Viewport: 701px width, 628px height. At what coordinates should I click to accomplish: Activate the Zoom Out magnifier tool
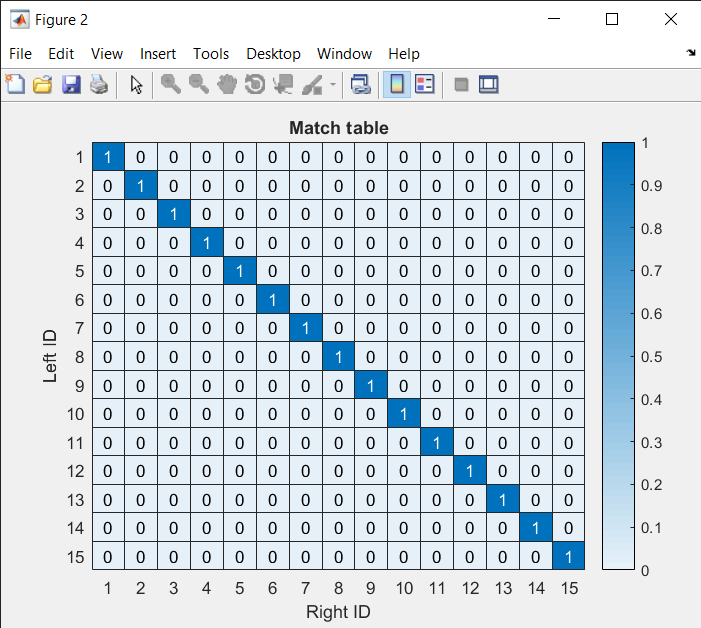198,84
